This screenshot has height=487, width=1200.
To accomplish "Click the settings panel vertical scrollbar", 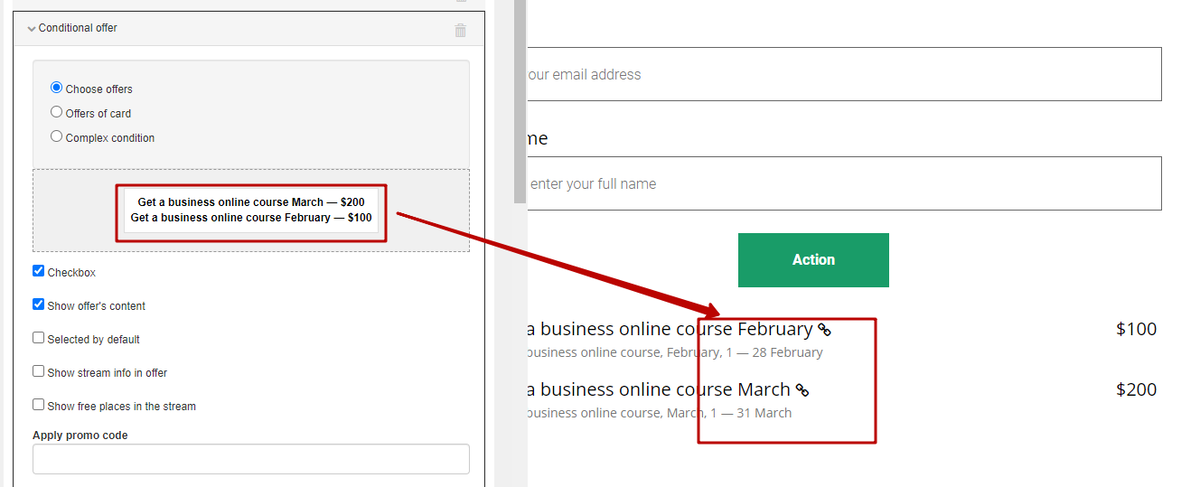I will point(519,100).
